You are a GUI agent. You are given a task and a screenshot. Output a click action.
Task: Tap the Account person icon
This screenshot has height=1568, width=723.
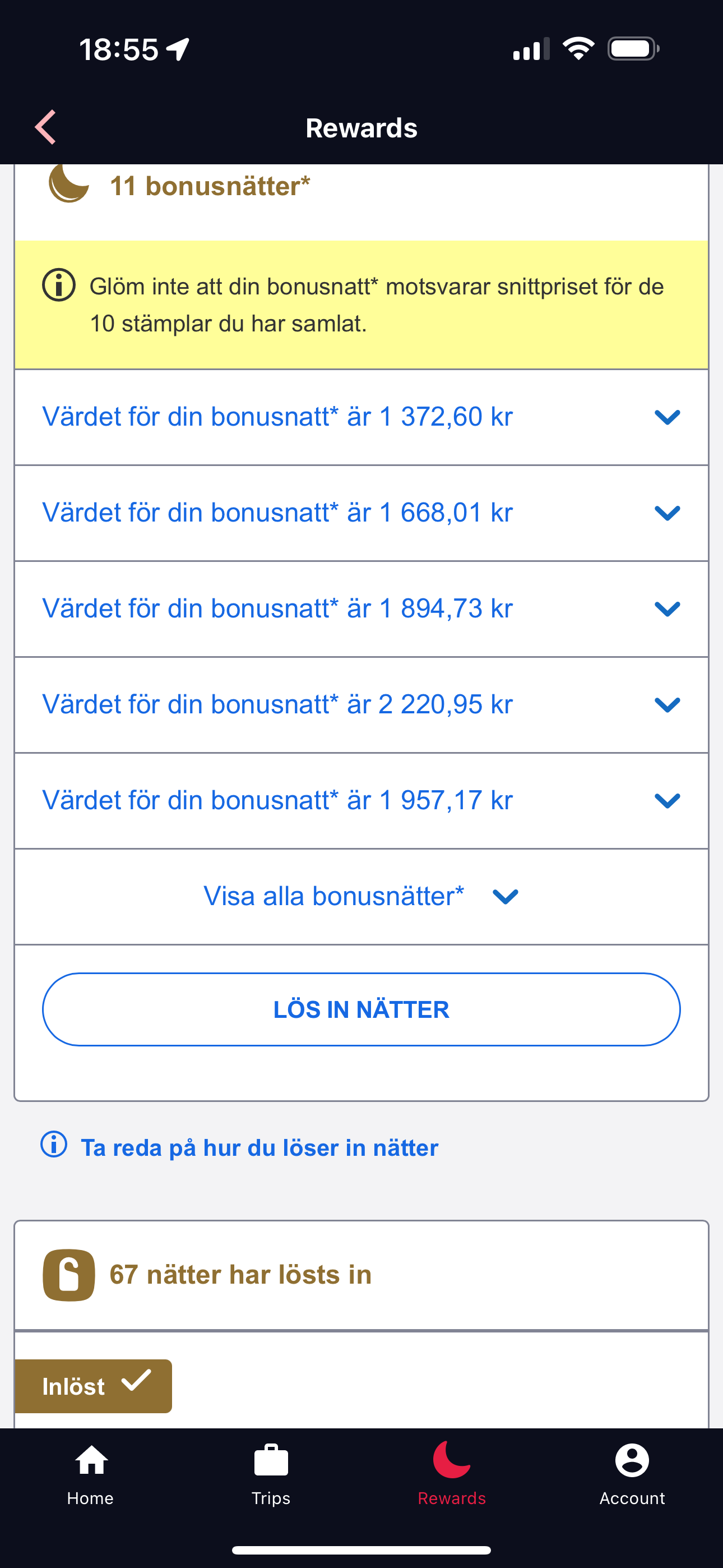point(632,1461)
